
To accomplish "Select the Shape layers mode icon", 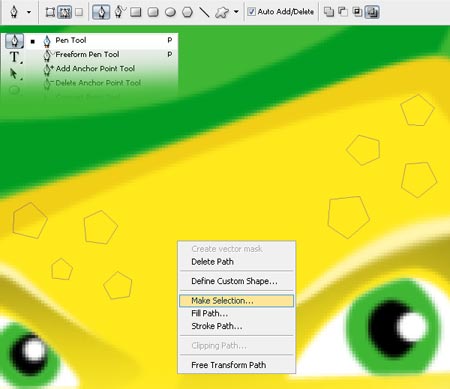I will coord(50,12).
